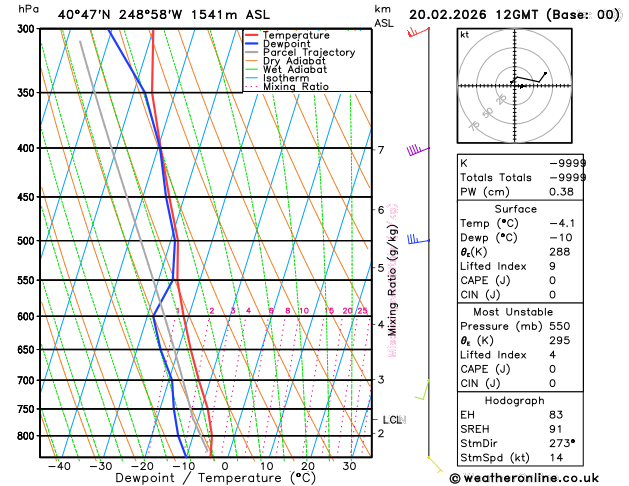The width and height of the screenshot is (629, 486).
Task: Click the green wind barb near 700 hPa
Action: pyautogui.click(x=422, y=390)
